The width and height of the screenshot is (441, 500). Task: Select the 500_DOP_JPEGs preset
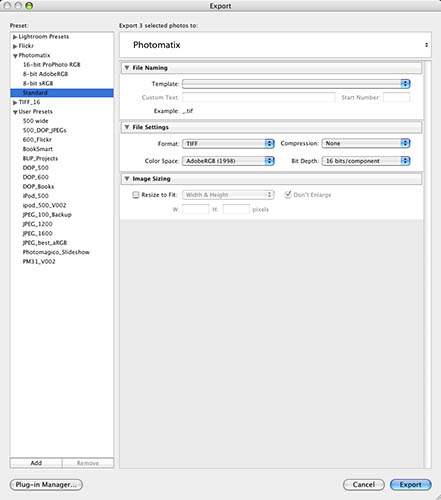(x=44, y=130)
